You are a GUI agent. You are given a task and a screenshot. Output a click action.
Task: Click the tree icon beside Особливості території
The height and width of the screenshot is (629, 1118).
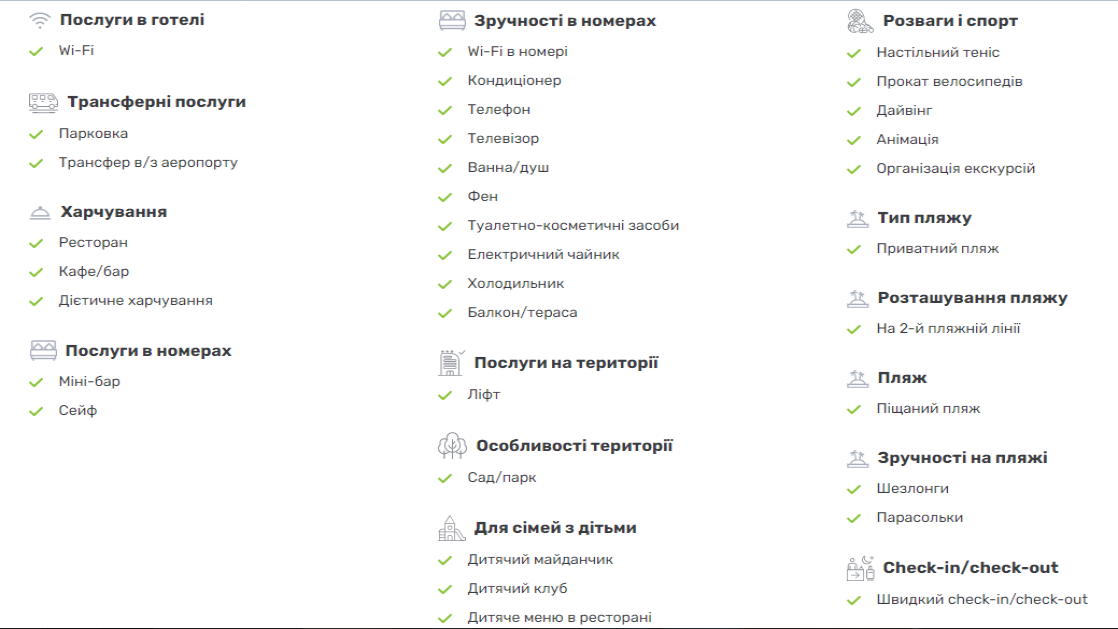tap(452, 446)
